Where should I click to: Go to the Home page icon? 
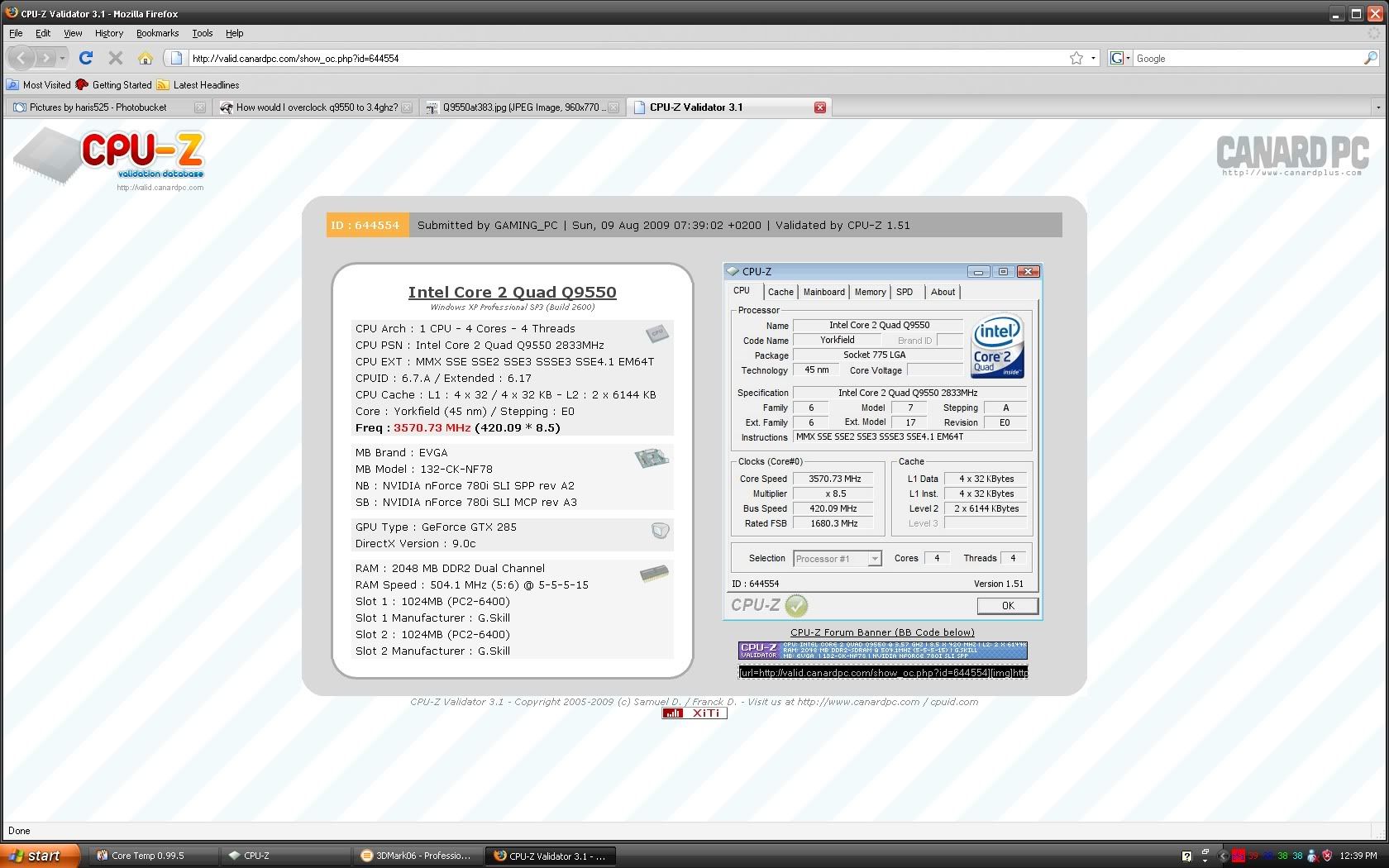pos(146,58)
